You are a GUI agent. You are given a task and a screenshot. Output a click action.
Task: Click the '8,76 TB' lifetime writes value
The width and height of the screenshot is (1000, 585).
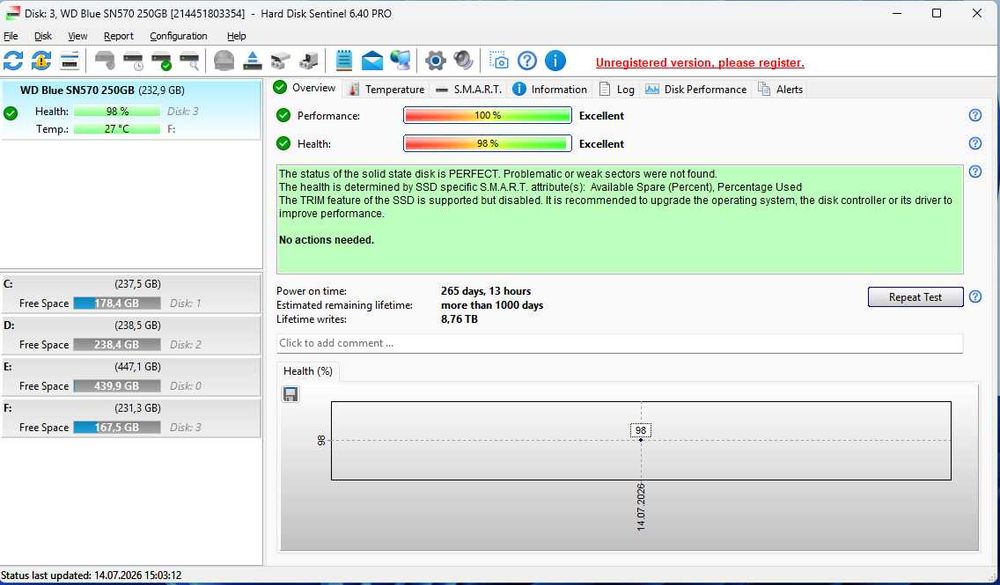pos(459,319)
